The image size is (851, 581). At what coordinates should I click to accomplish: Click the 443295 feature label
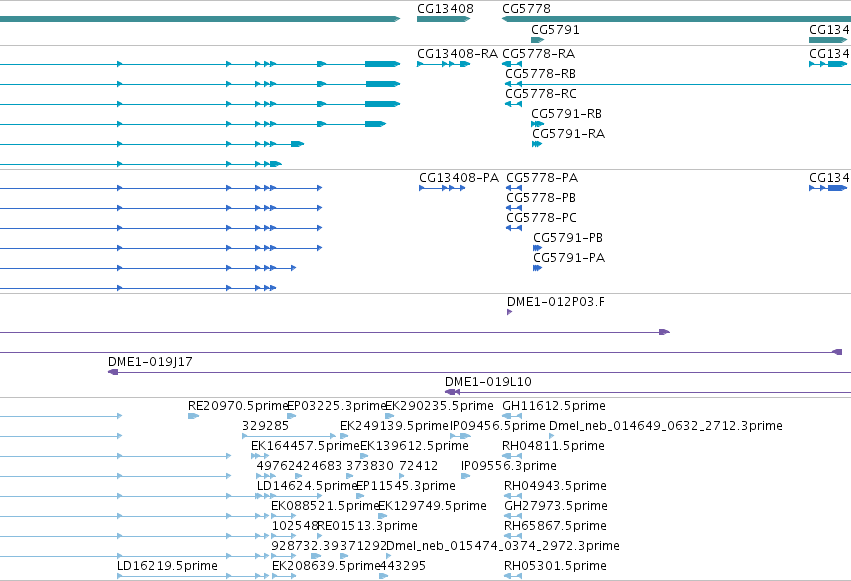coord(402,566)
